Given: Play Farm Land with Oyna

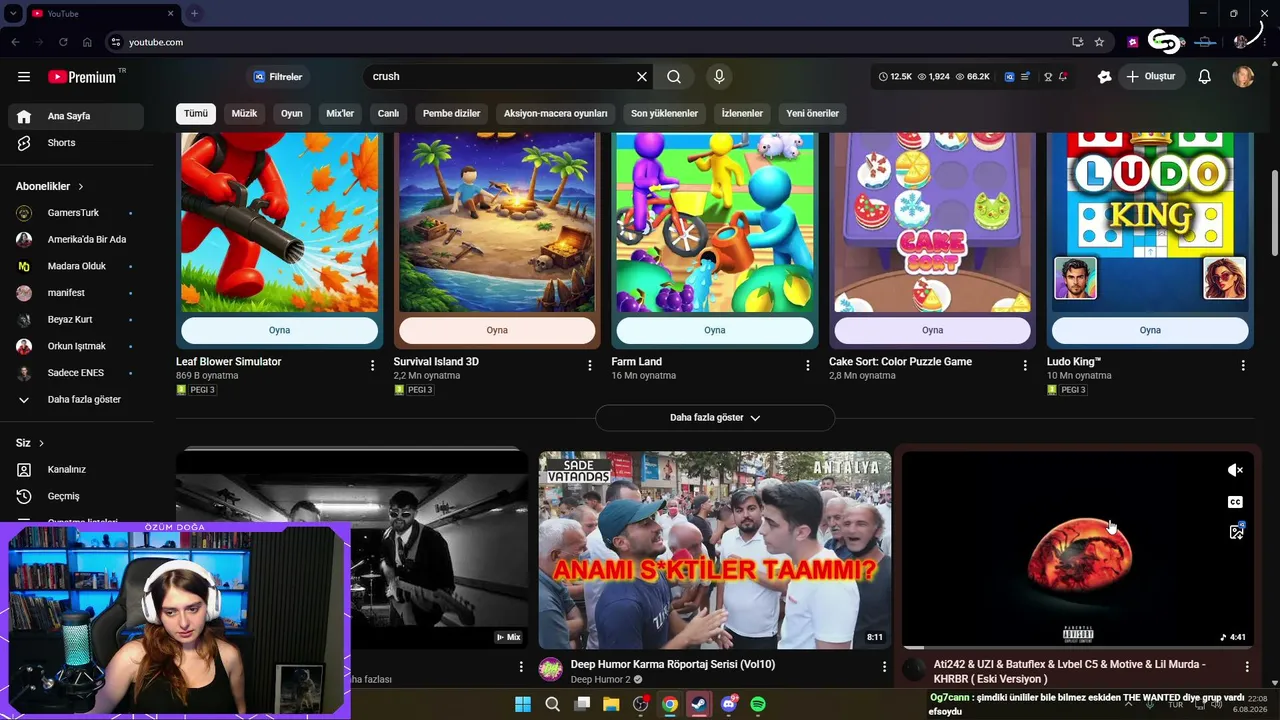Looking at the screenshot, I should click(715, 330).
